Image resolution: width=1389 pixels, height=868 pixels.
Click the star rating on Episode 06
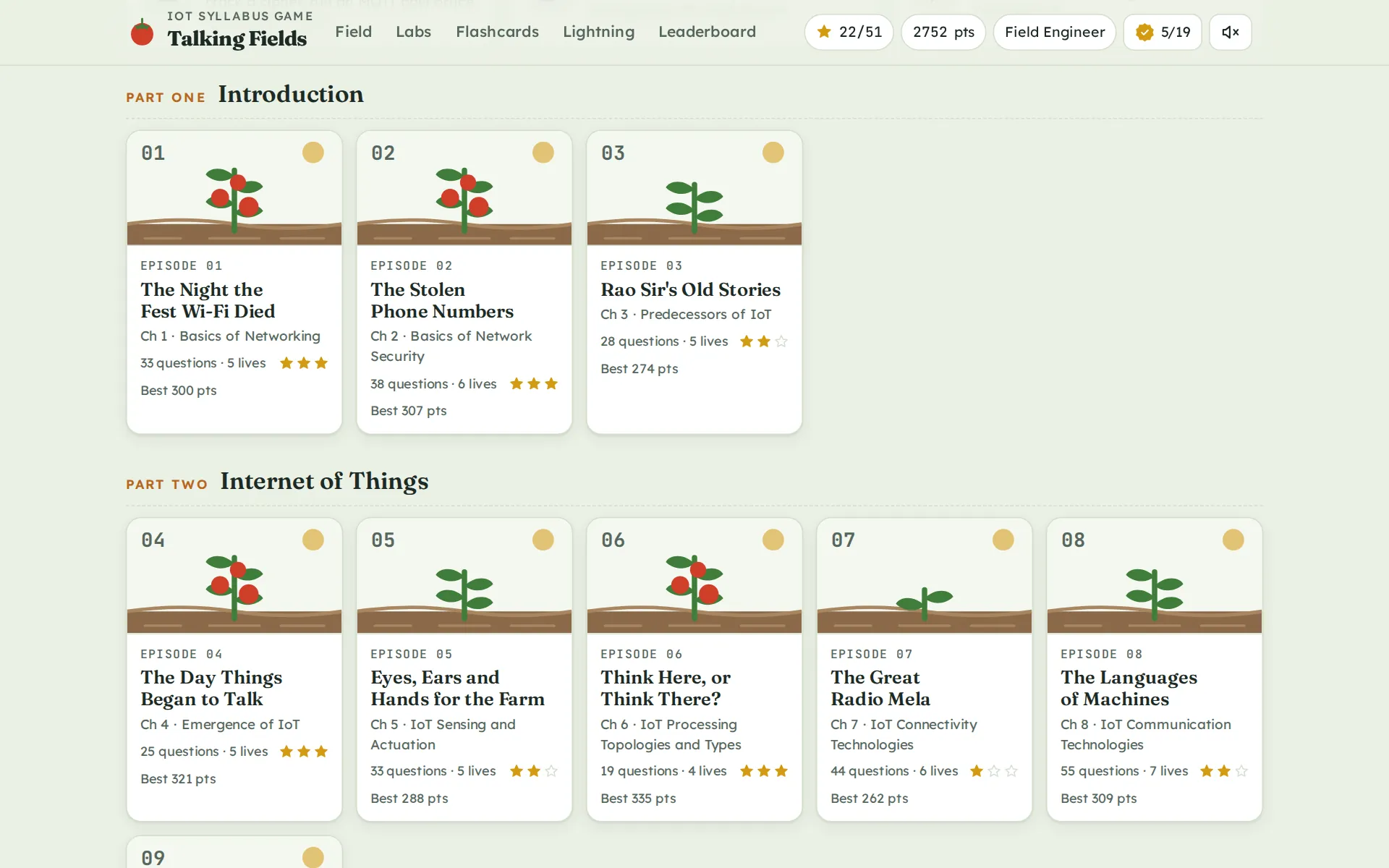pyautogui.click(x=764, y=771)
